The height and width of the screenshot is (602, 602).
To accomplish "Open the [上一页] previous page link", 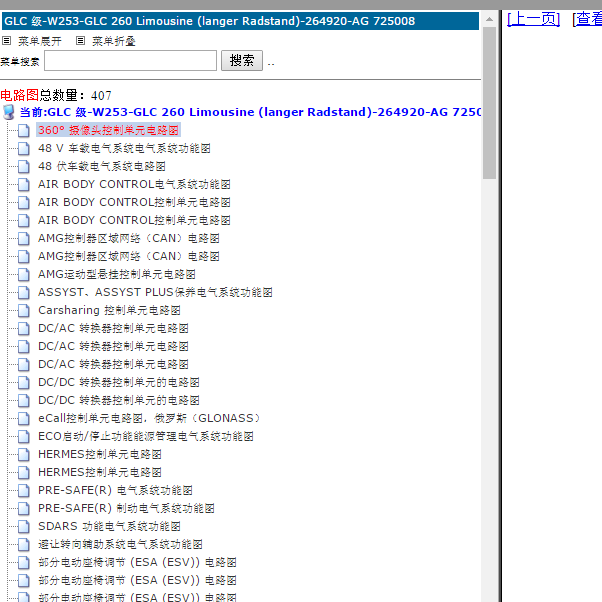I will (x=533, y=18).
